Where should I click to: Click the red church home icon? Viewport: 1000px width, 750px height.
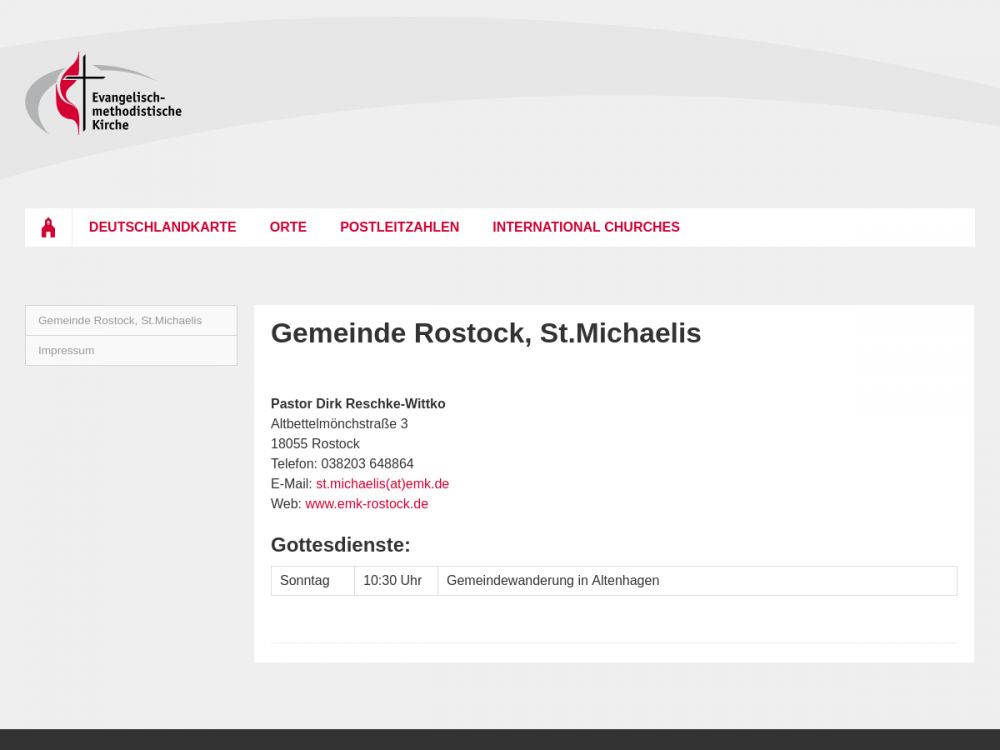point(48,228)
